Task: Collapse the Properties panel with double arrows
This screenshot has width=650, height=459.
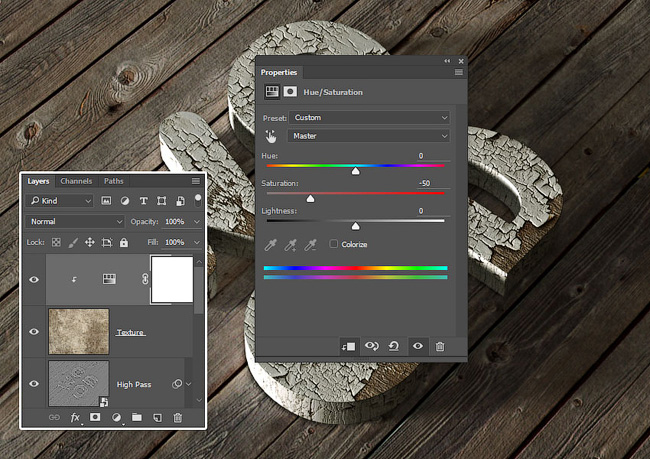Action: coord(447,61)
